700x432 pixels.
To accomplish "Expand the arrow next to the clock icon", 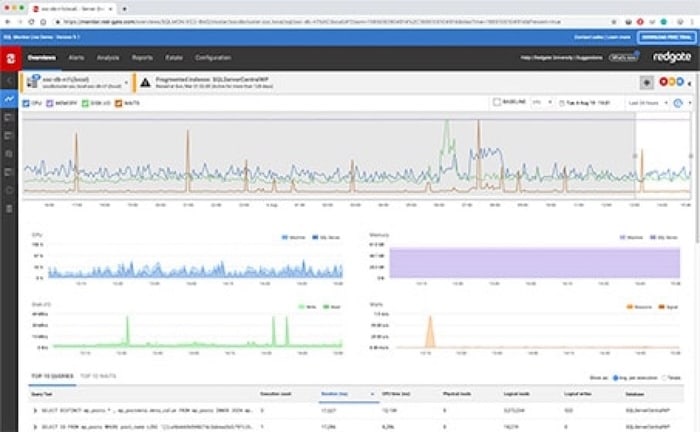I will pos(690,103).
